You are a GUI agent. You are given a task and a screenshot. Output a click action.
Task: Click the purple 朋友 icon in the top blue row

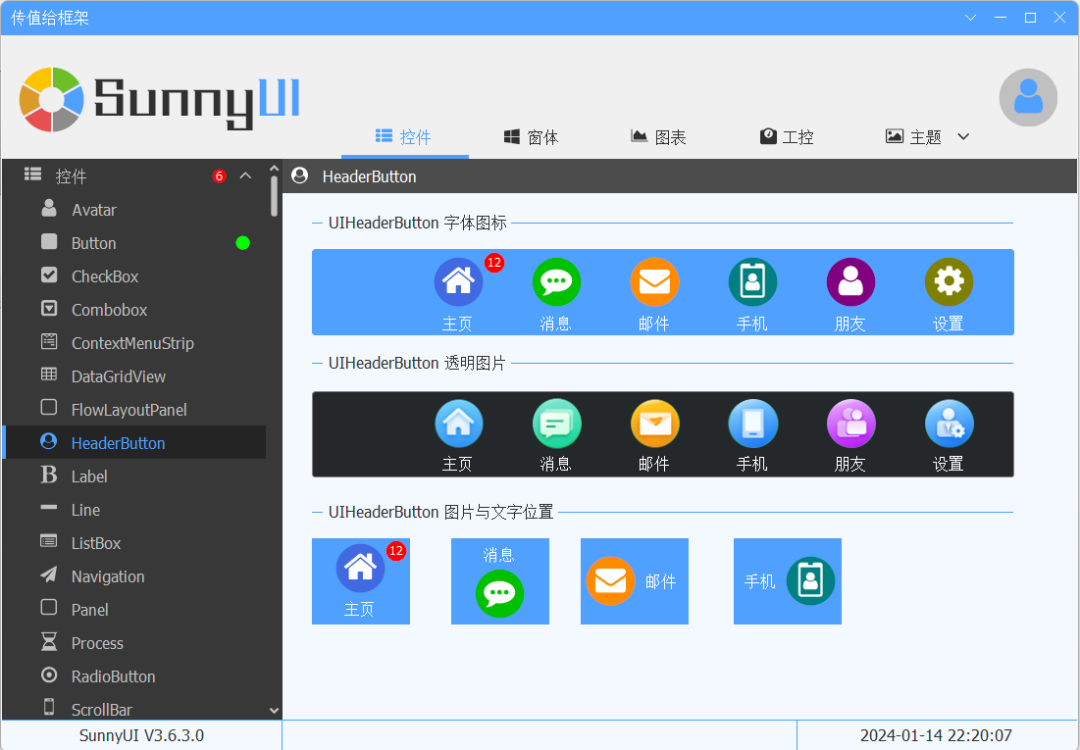coord(850,282)
